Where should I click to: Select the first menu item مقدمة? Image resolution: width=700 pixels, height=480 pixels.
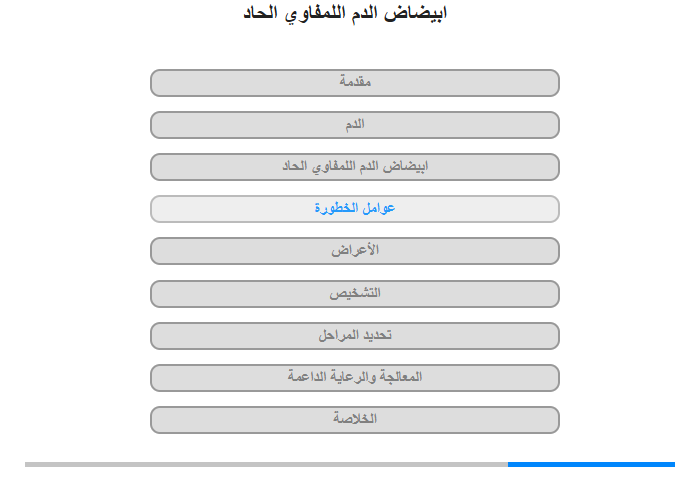(x=355, y=83)
